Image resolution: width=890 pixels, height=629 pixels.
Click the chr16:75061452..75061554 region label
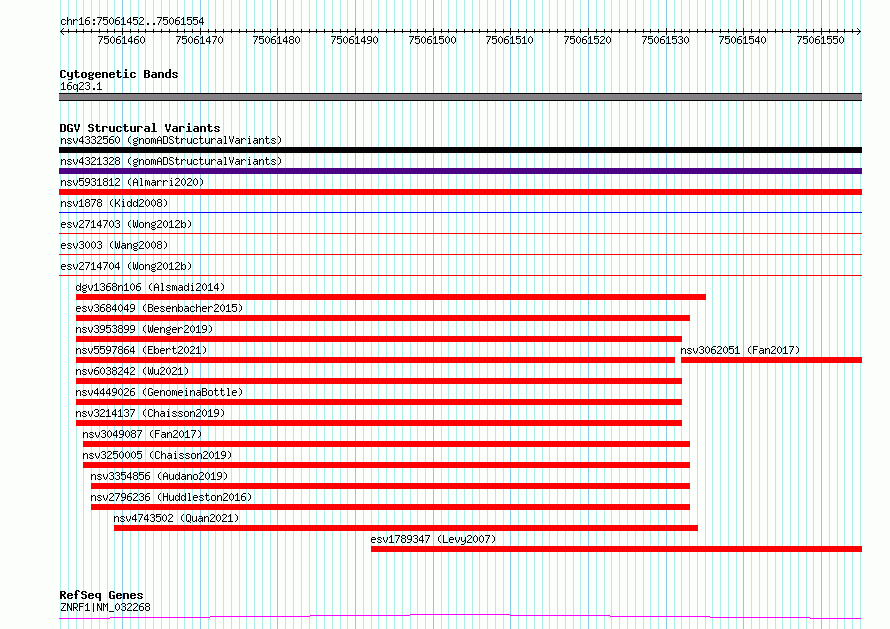pos(132,21)
